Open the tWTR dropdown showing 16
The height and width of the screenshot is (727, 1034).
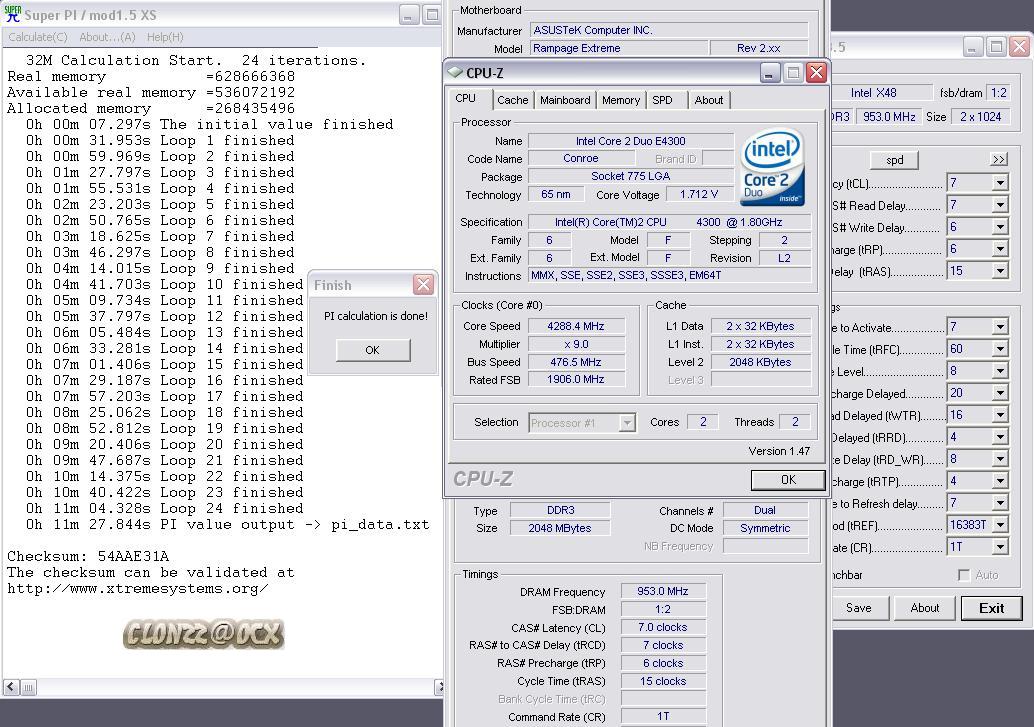tap(1000, 415)
